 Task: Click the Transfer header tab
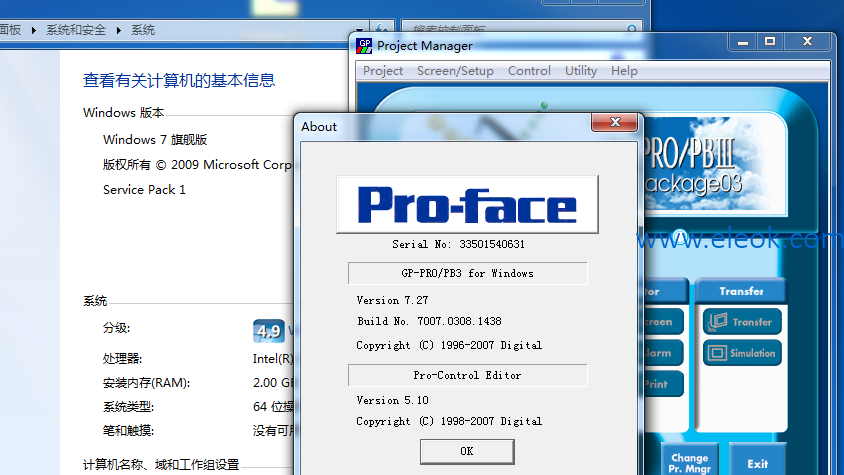[x=741, y=291]
